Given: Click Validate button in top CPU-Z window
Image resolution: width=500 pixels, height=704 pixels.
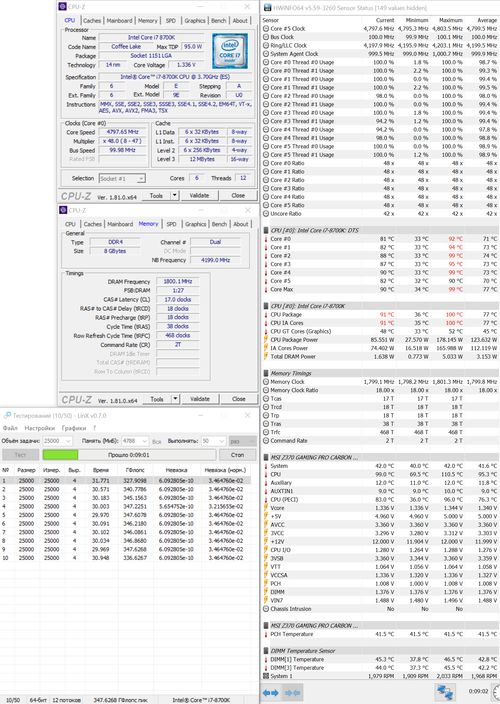Looking at the screenshot, I should click(x=199, y=195).
